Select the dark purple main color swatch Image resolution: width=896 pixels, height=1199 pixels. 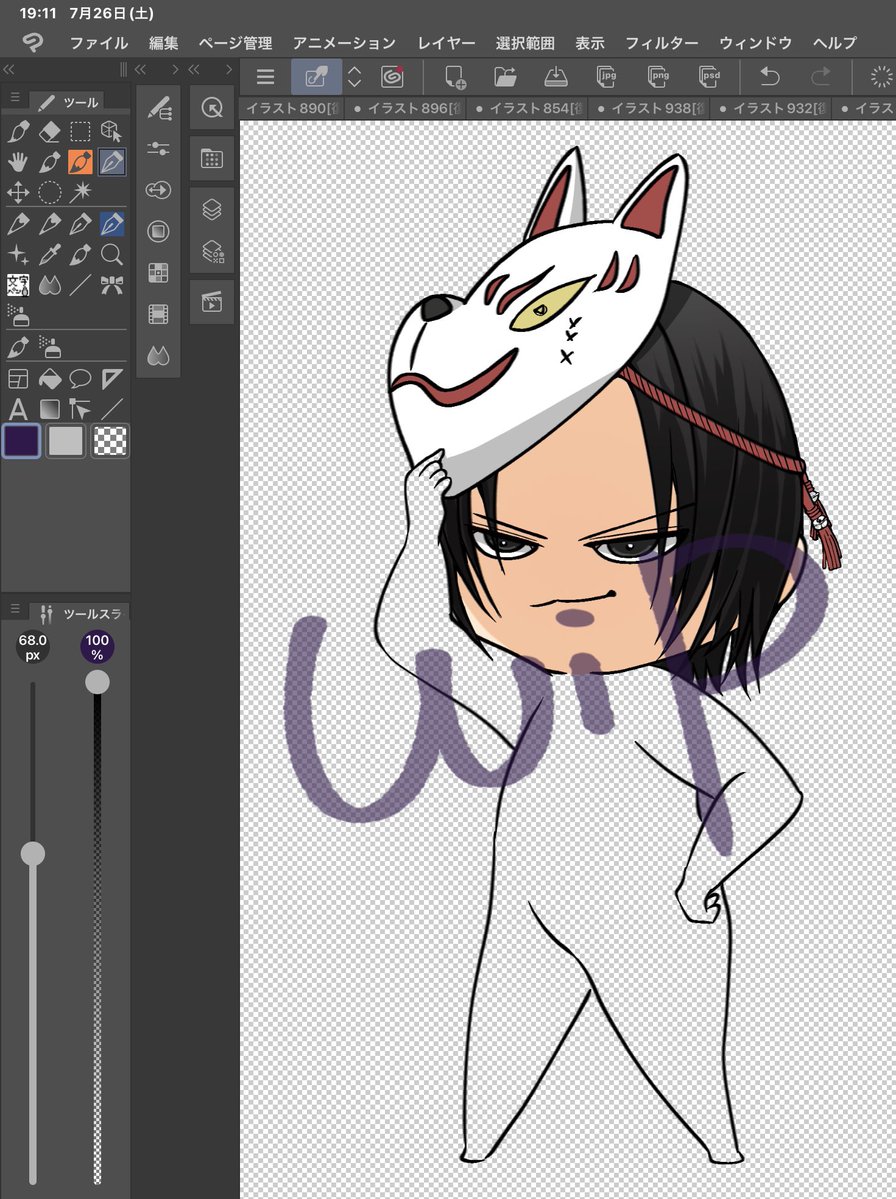21,441
